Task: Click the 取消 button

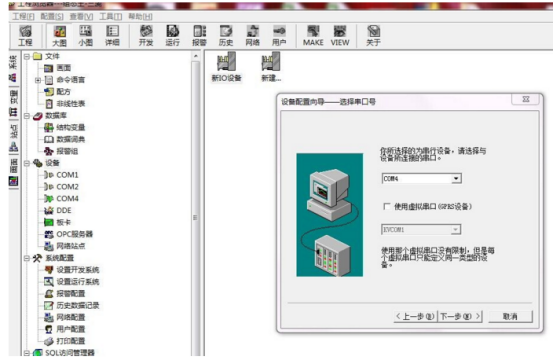Action: 510,316
